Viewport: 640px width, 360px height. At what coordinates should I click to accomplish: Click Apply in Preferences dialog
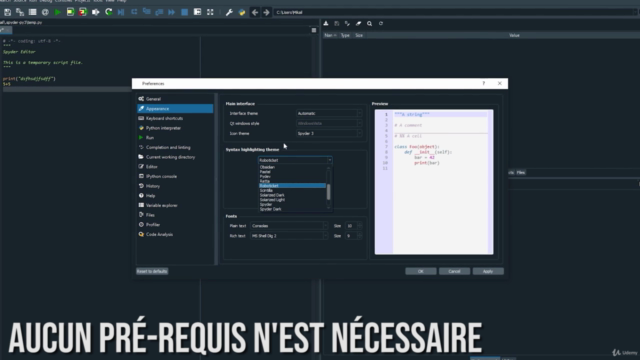pyautogui.click(x=488, y=271)
